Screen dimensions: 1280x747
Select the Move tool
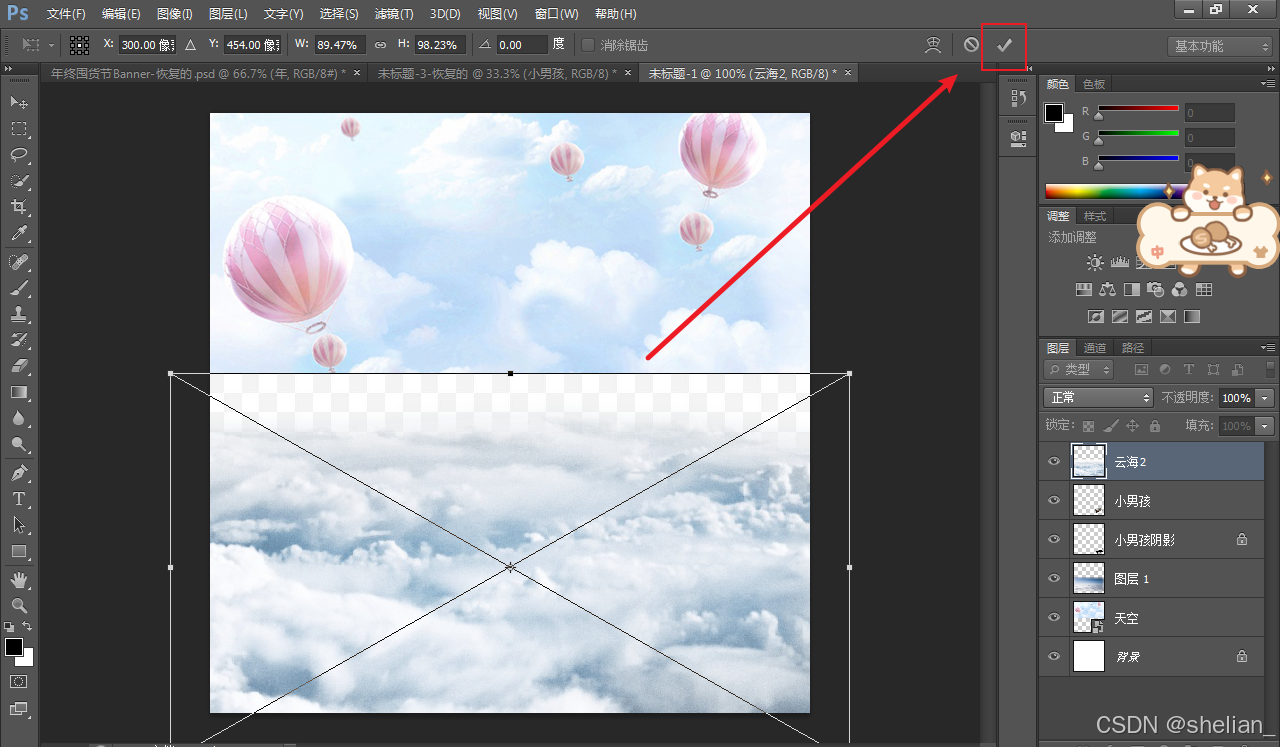click(x=19, y=103)
